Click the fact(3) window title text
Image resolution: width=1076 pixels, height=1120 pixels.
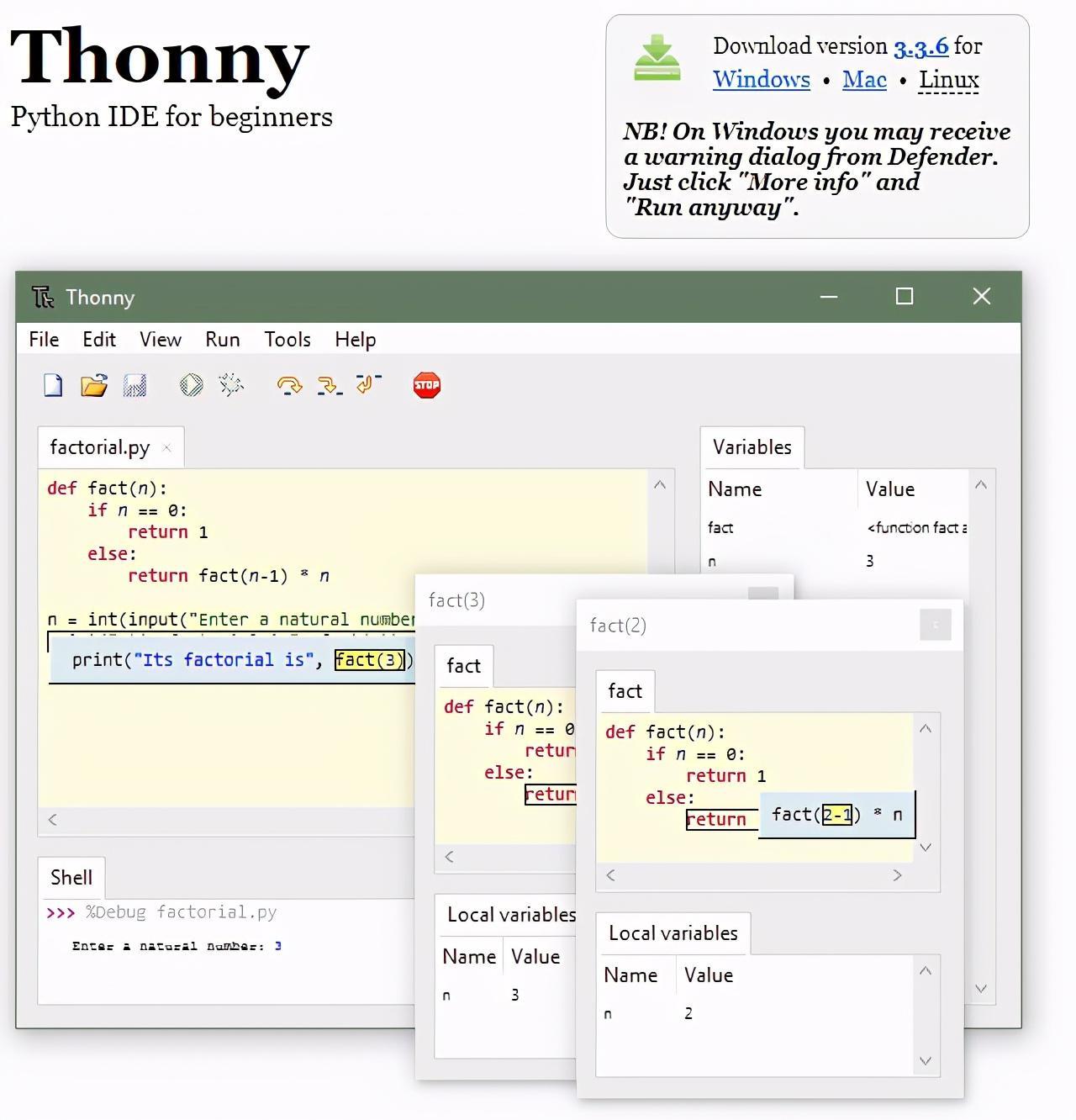pyautogui.click(x=456, y=600)
